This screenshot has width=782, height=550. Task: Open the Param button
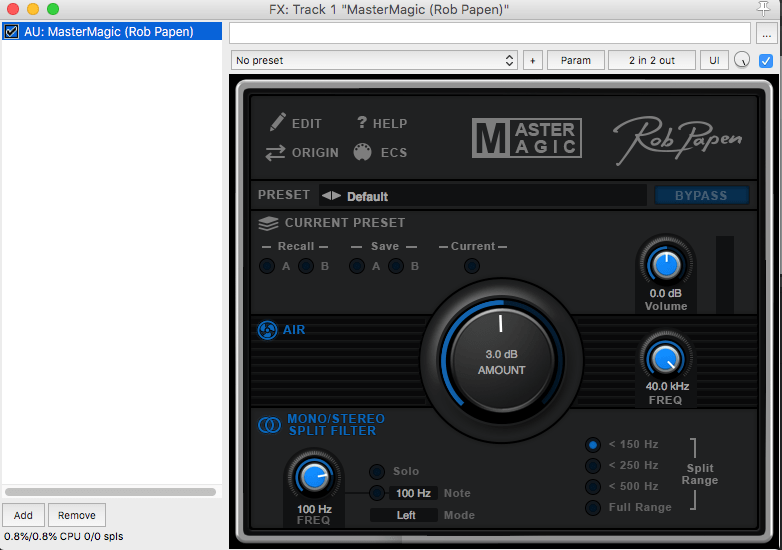pos(576,60)
